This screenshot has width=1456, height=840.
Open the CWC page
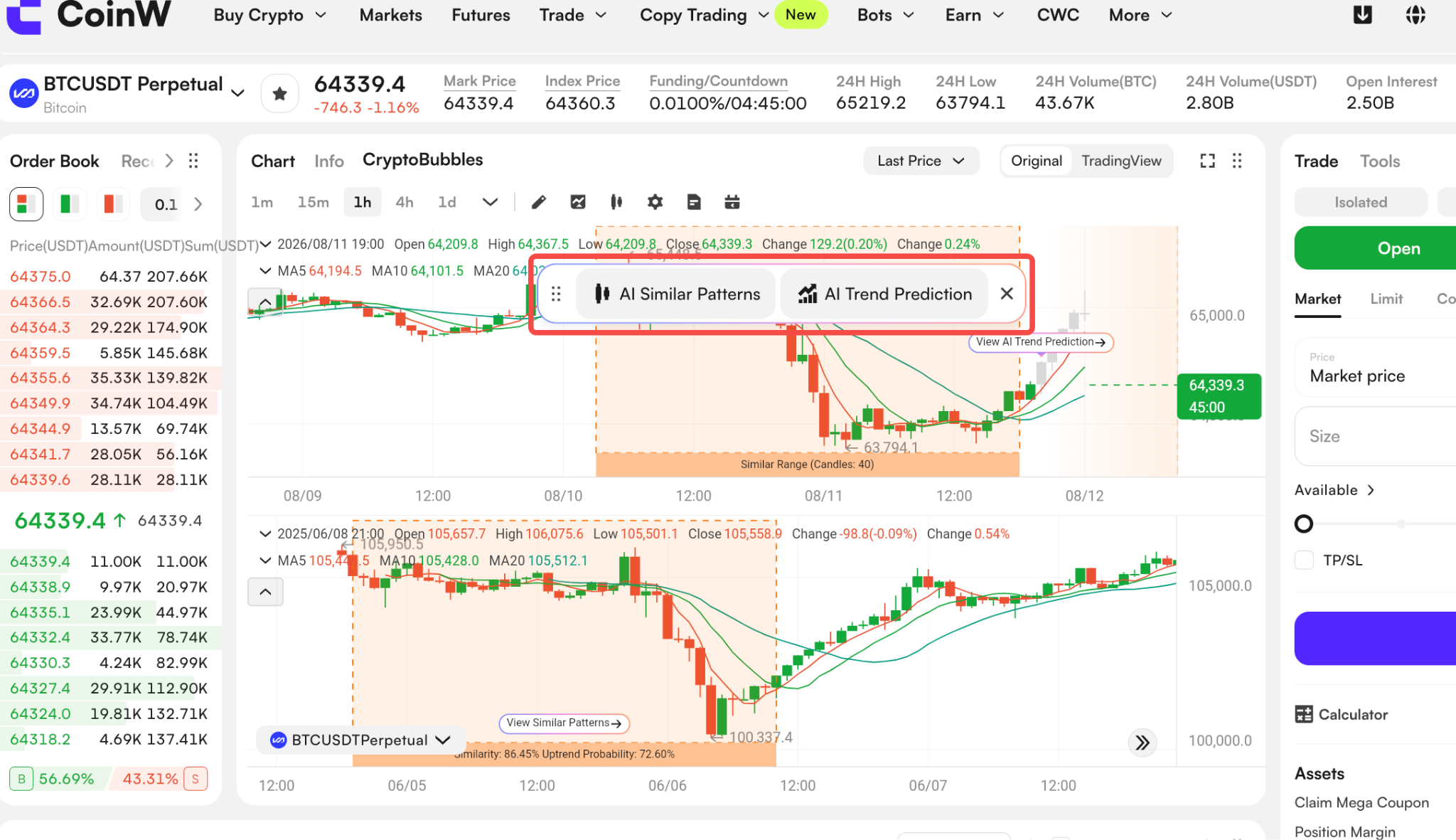[x=1058, y=15]
